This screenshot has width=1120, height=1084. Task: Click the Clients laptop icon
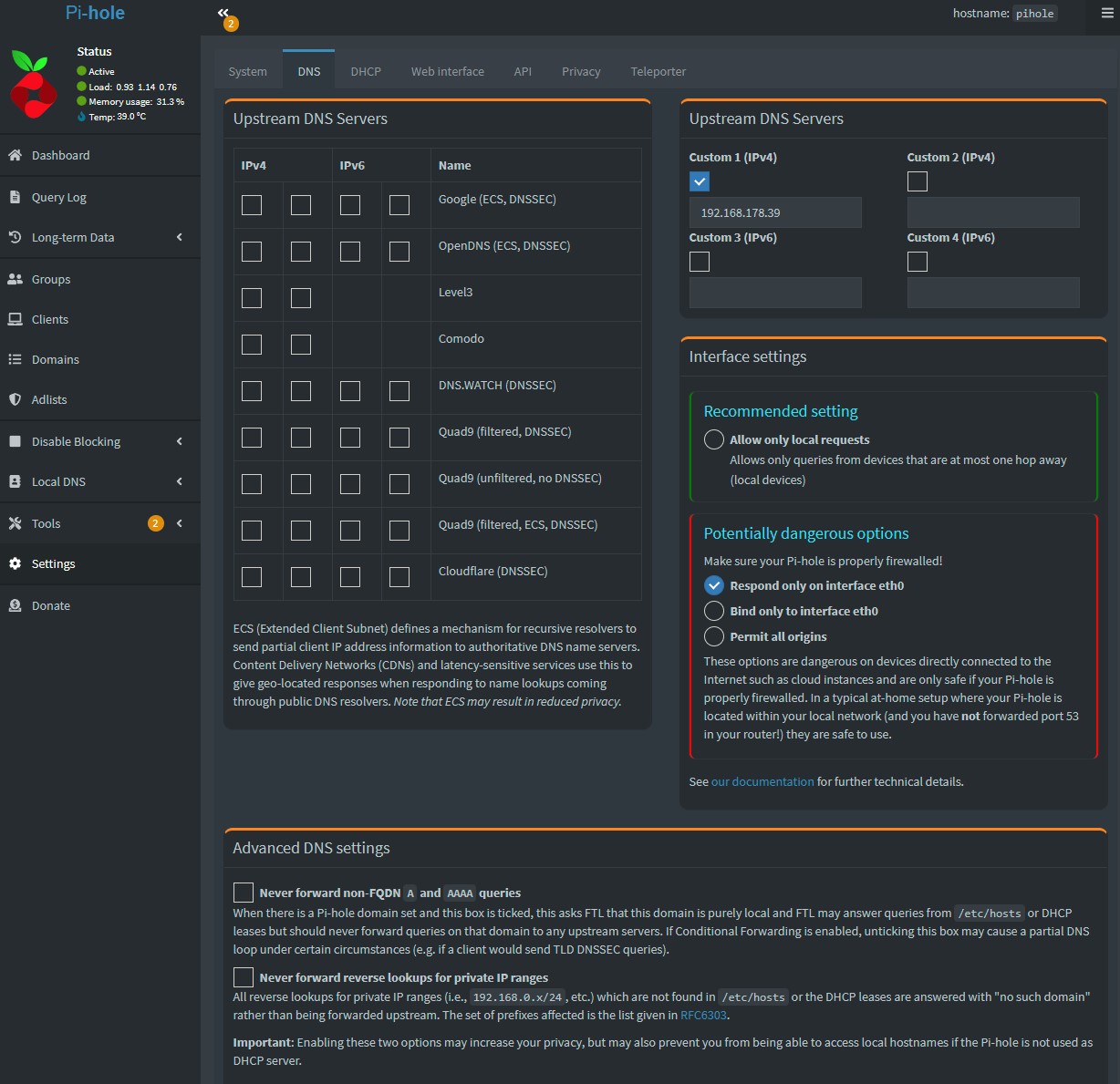[x=15, y=319]
